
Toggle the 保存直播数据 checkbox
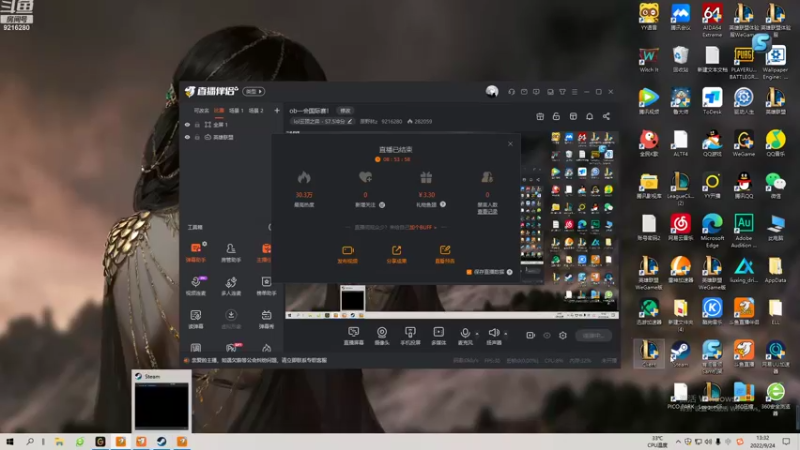click(x=469, y=272)
